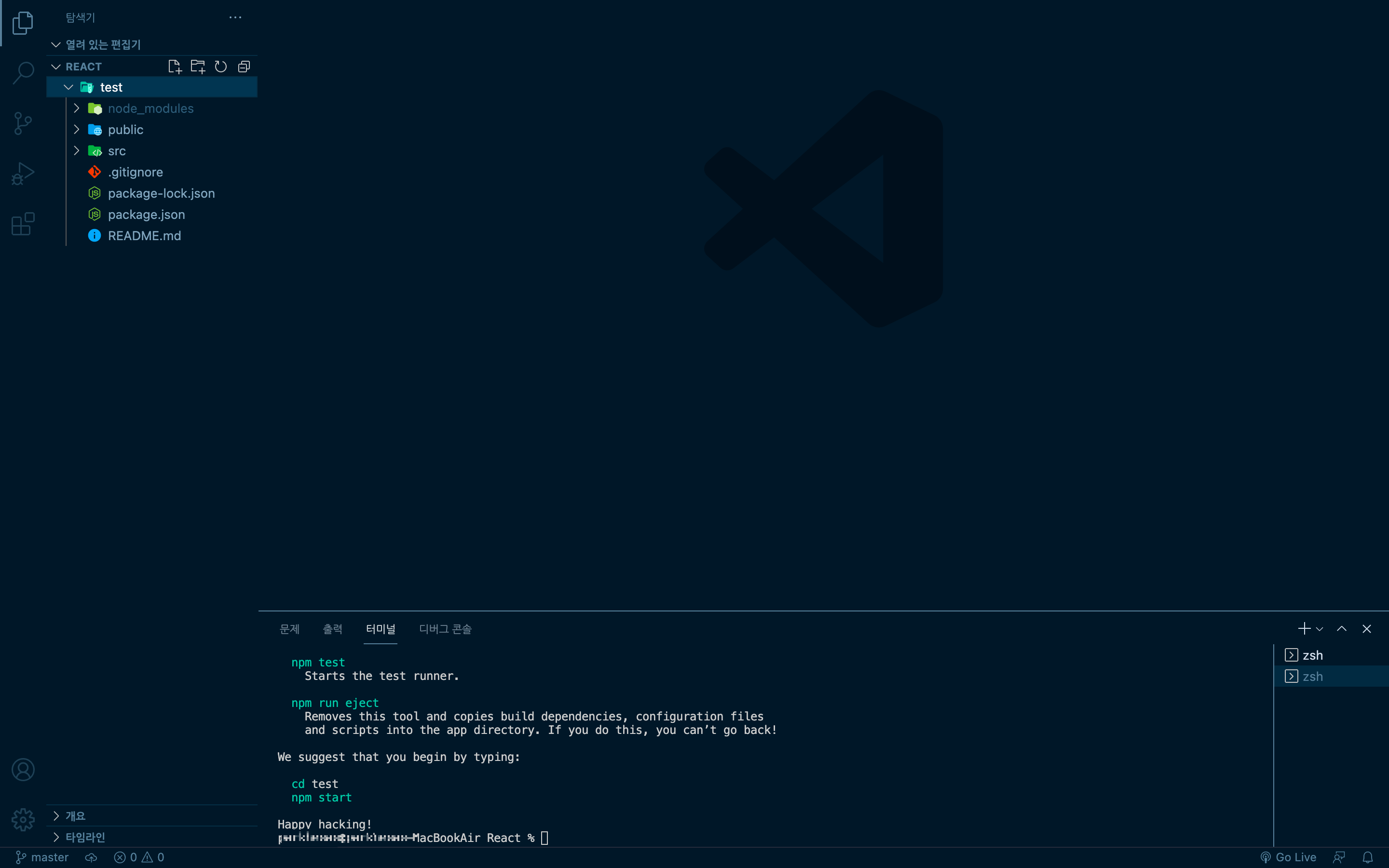The image size is (1389, 868).
Task: Click the publish to cloud status icon
Action: coord(91,857)
